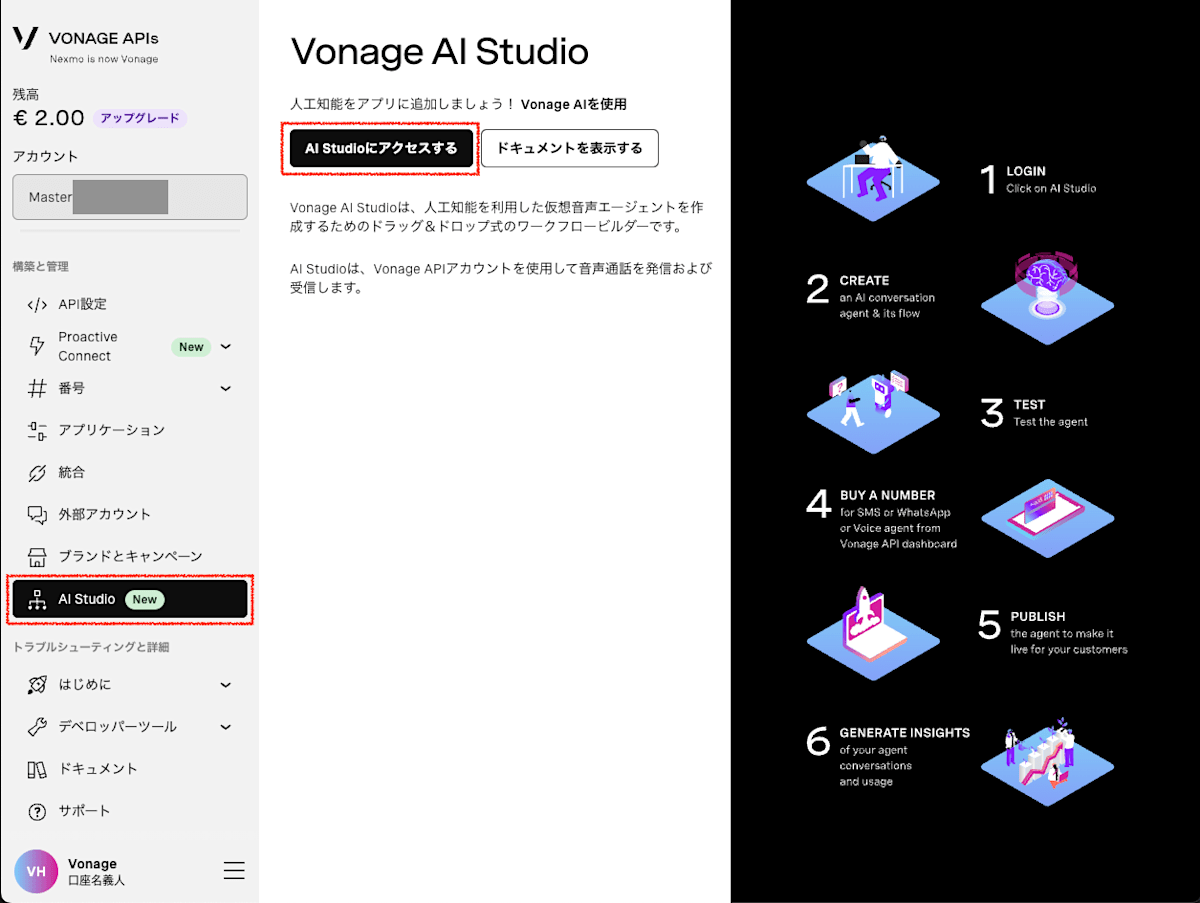Click the New badge next to AI Studio
This screenshot has height=903, width=1200.
click(145, 599)
